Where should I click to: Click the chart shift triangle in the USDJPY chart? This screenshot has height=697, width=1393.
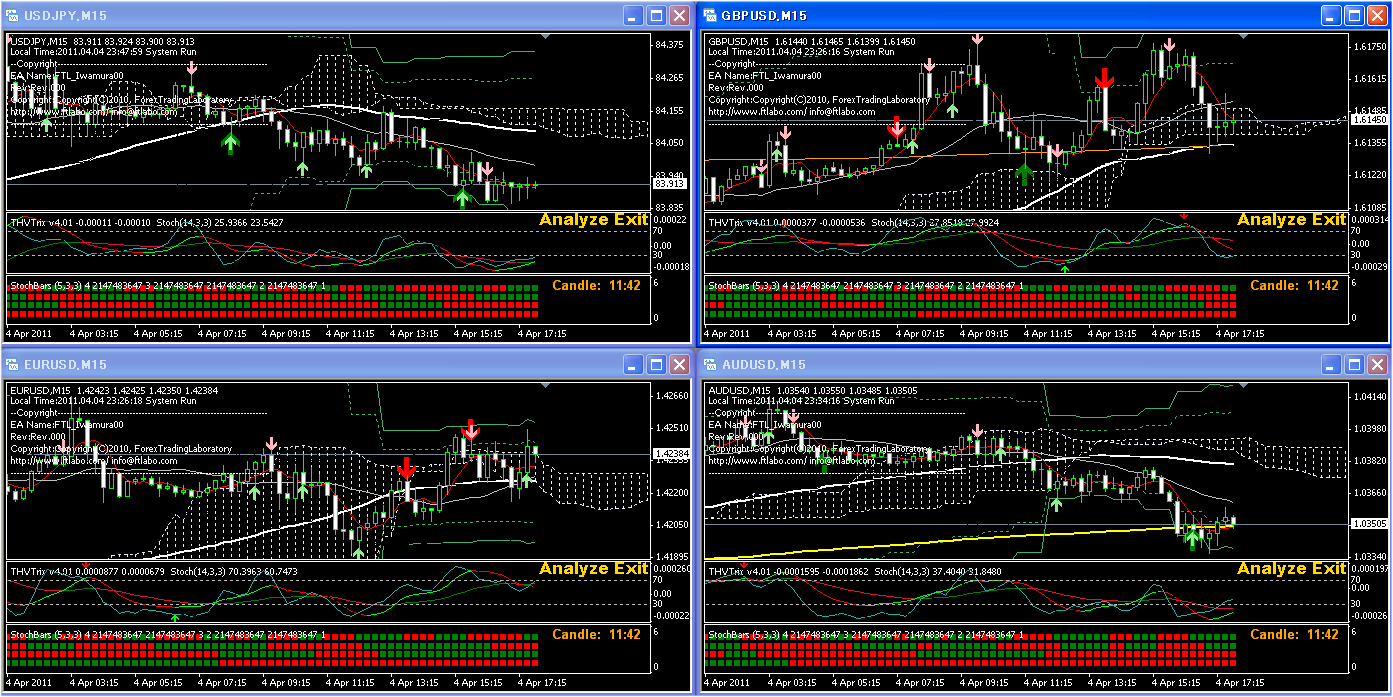(543, 37)
